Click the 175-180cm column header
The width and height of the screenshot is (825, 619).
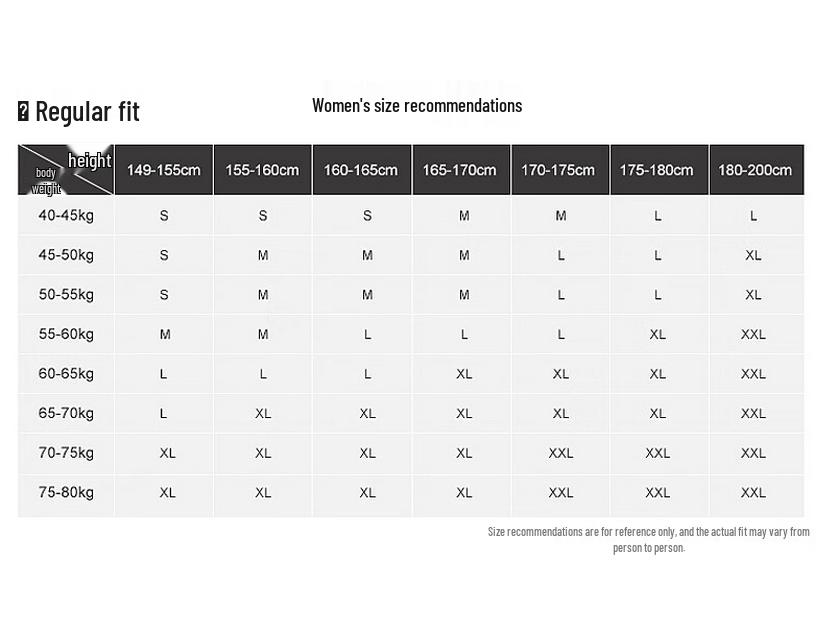tap(657, 170)
